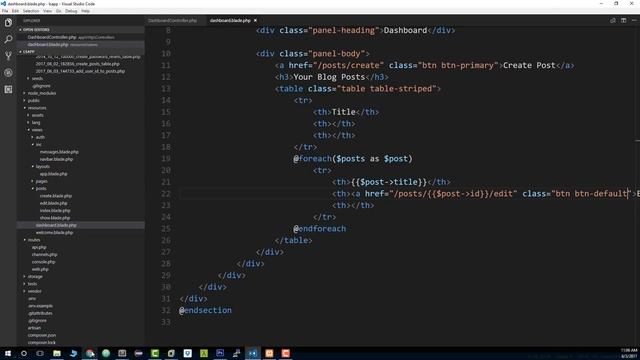Expand the pages folder
This screenshot has width=640, height=360.
[x=41, y=181]
